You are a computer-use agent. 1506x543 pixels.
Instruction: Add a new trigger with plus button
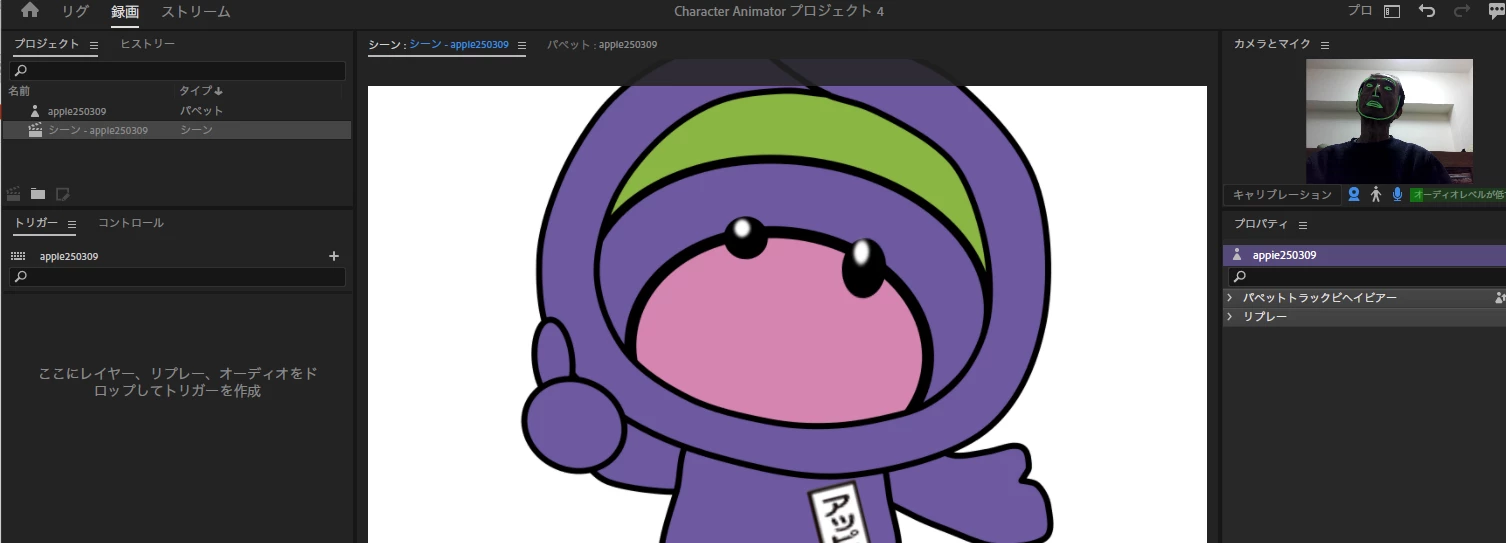334,256
